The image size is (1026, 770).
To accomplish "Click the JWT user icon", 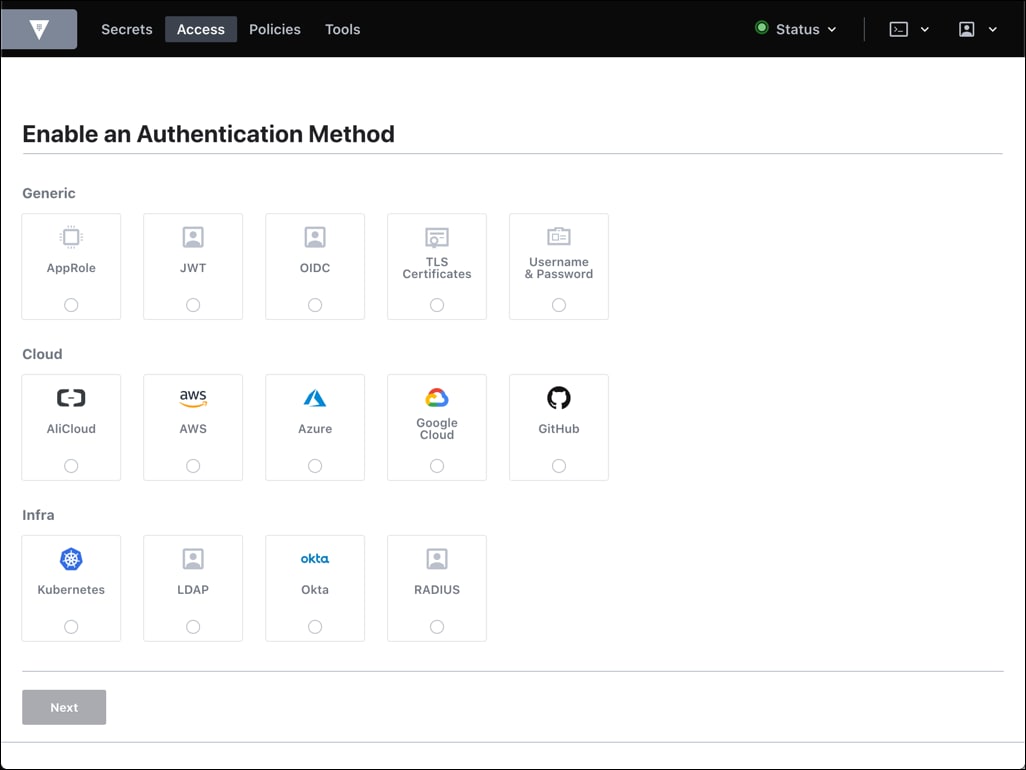I will point(193,237).
